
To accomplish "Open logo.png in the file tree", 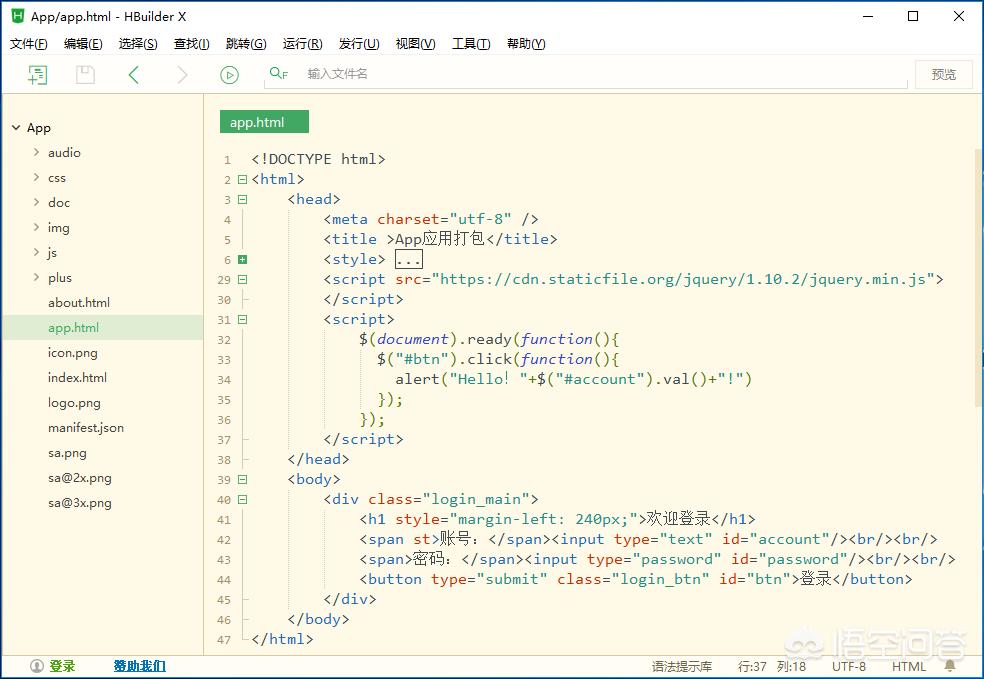I will coord(74,403).
